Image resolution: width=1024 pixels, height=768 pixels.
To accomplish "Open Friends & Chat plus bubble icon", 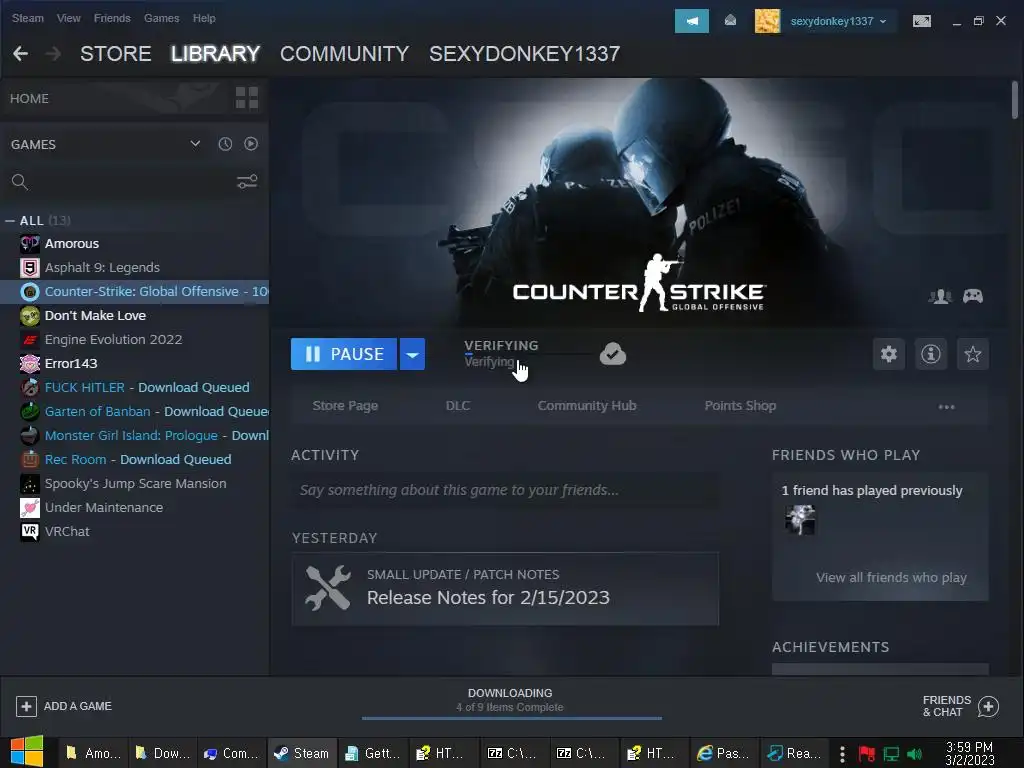I will (x=988, y=706).
